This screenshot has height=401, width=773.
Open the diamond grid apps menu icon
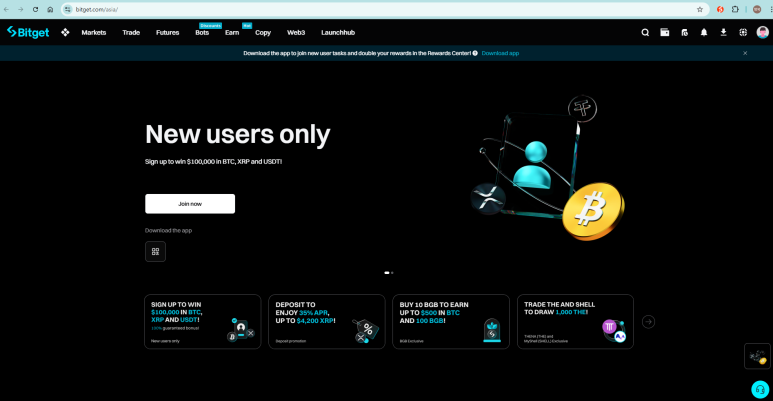pos(65,33)
